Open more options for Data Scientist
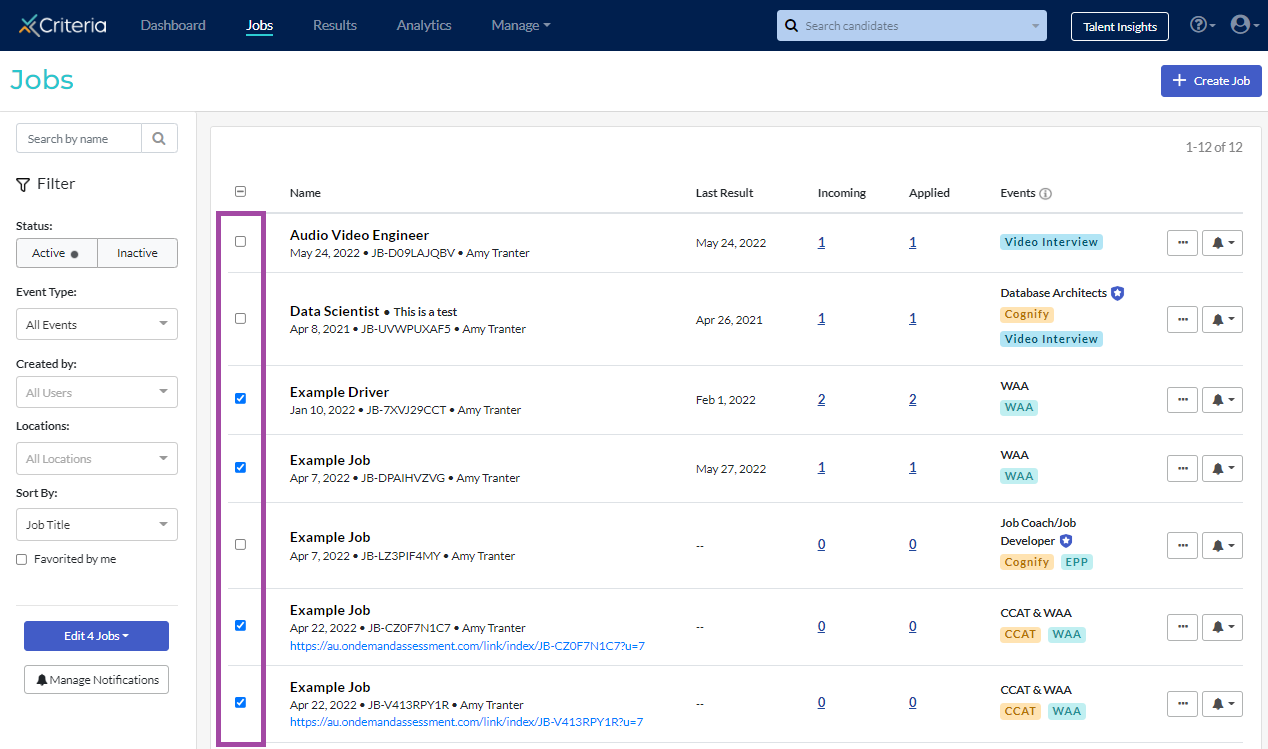The image size is (1268, 749). point(1182,319)
